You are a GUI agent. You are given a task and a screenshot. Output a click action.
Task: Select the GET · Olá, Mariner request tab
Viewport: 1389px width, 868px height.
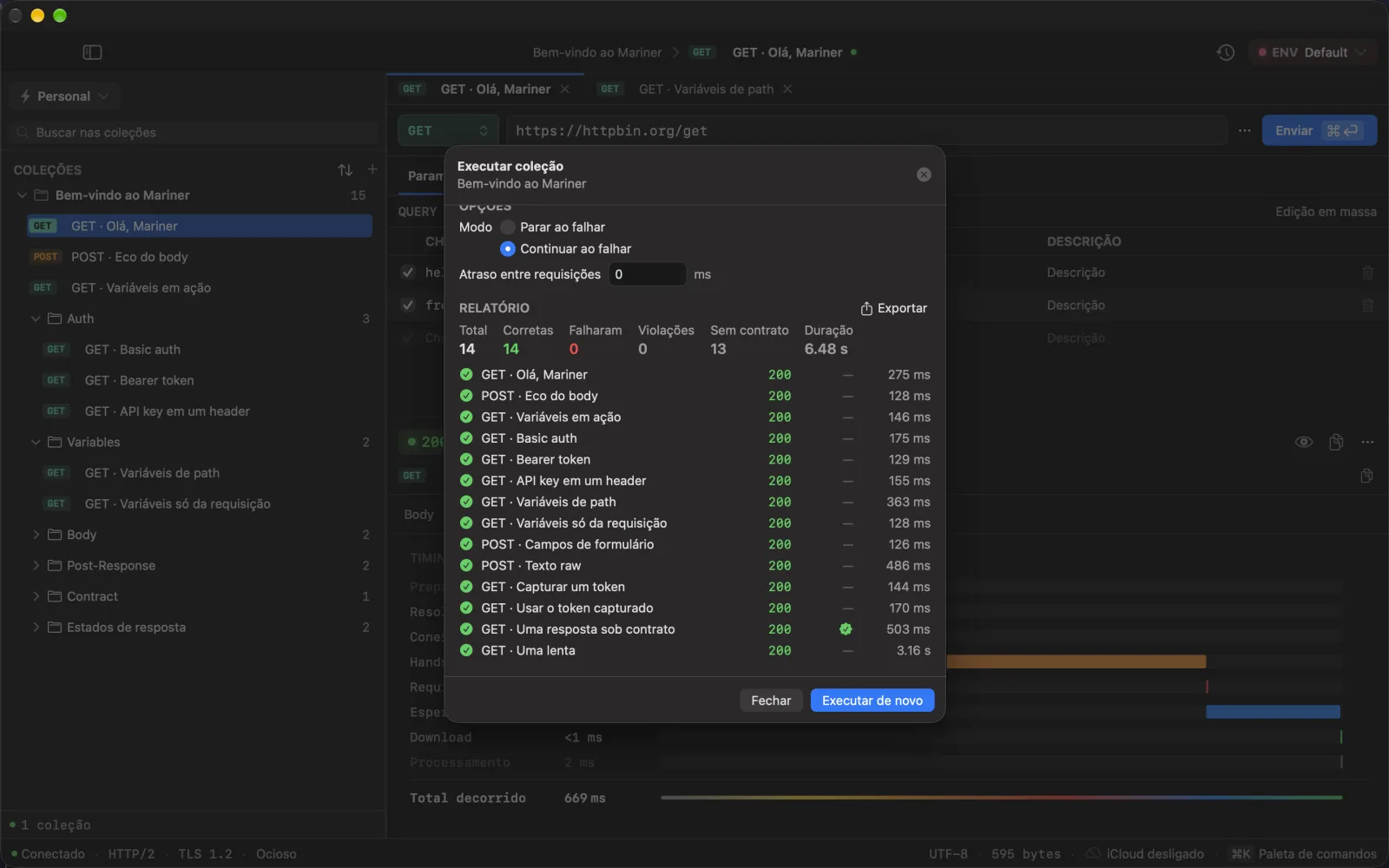pos(484,89)
